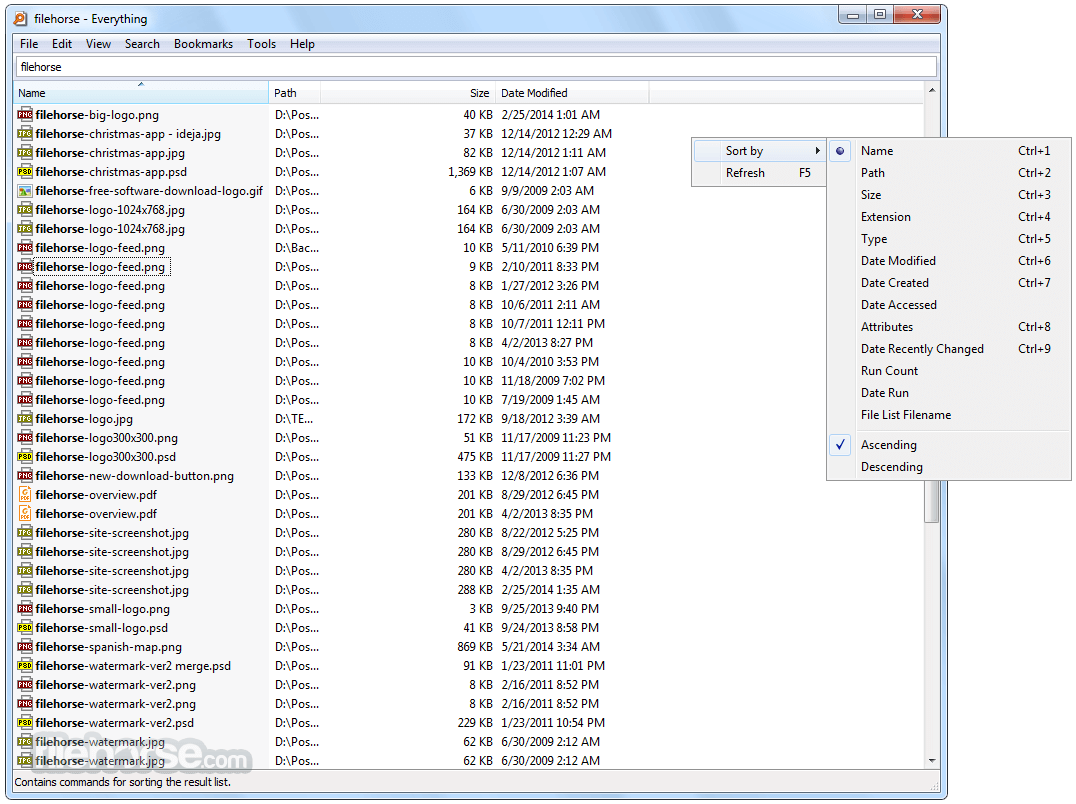Click the Path column header

tap(294, 93)
